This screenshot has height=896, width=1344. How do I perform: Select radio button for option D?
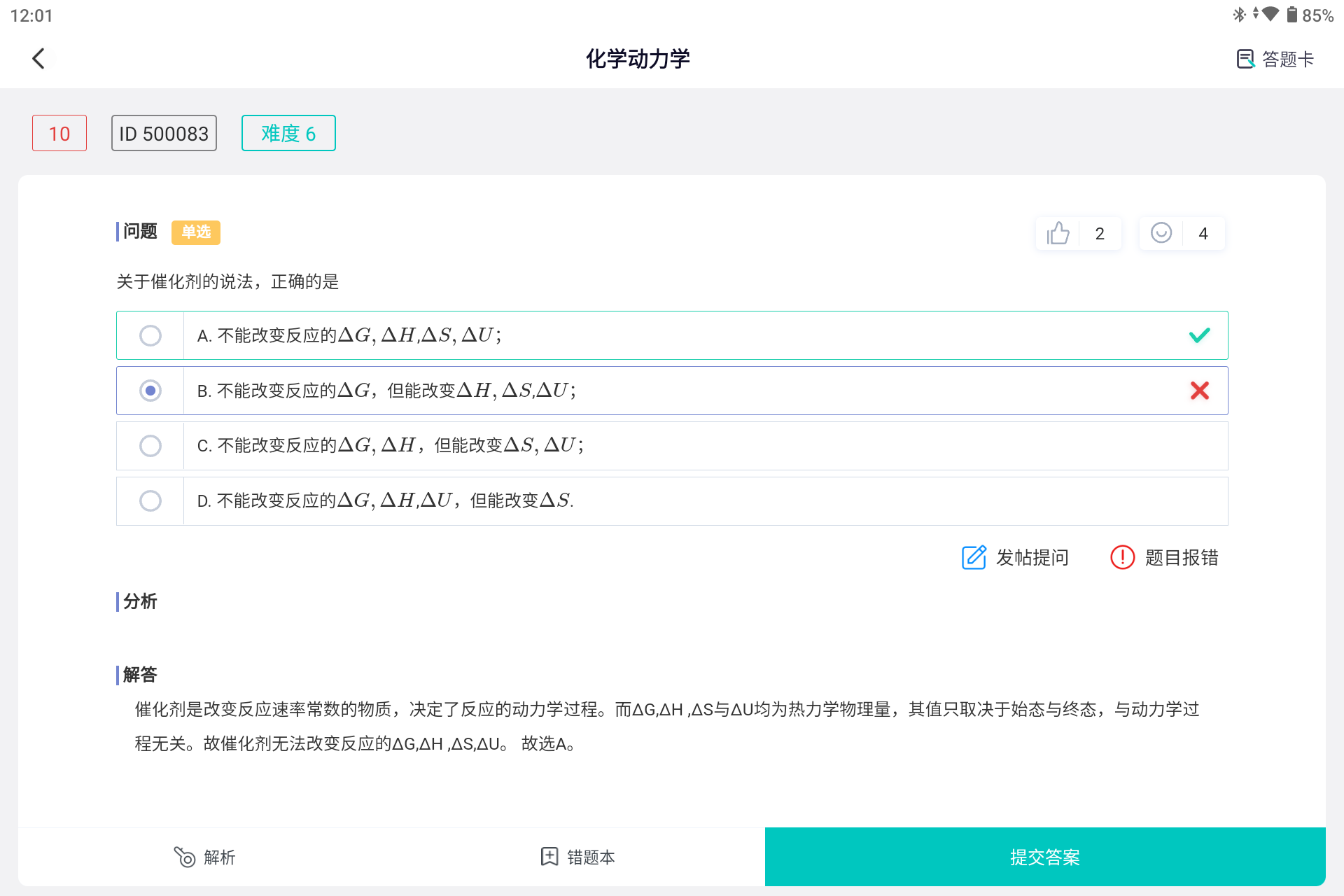pos(150,500)
